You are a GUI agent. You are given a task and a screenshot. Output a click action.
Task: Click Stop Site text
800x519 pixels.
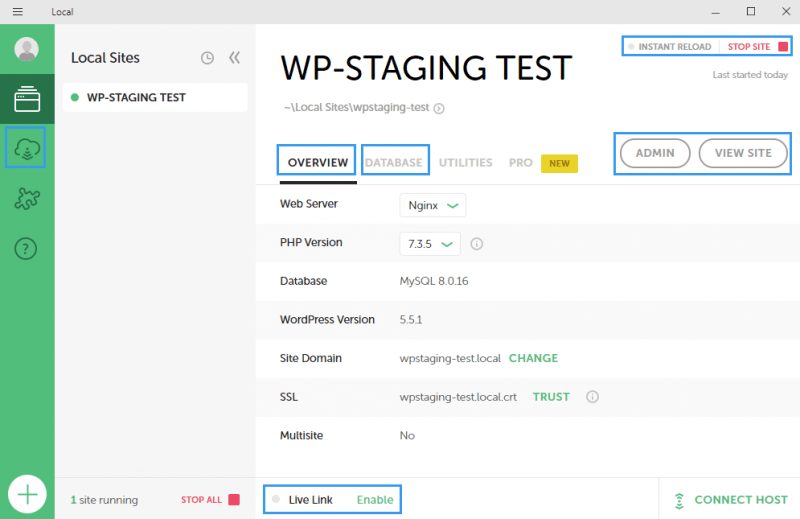[x=748, y=46]
